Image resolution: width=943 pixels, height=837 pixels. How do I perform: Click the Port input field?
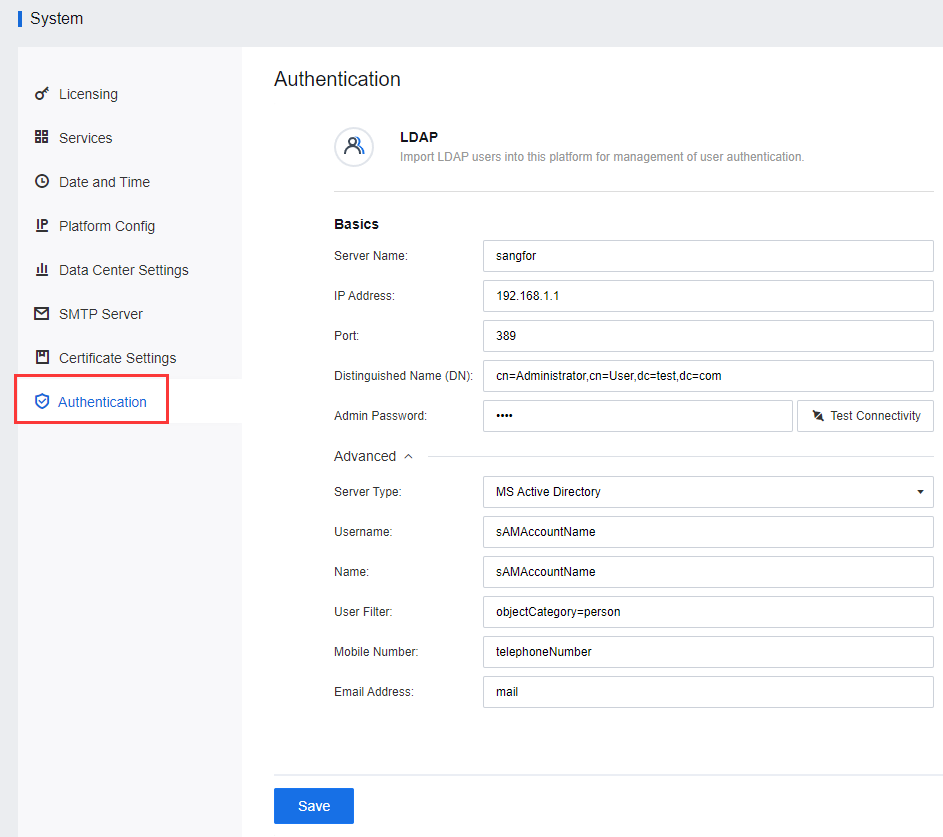click(708, 336)
